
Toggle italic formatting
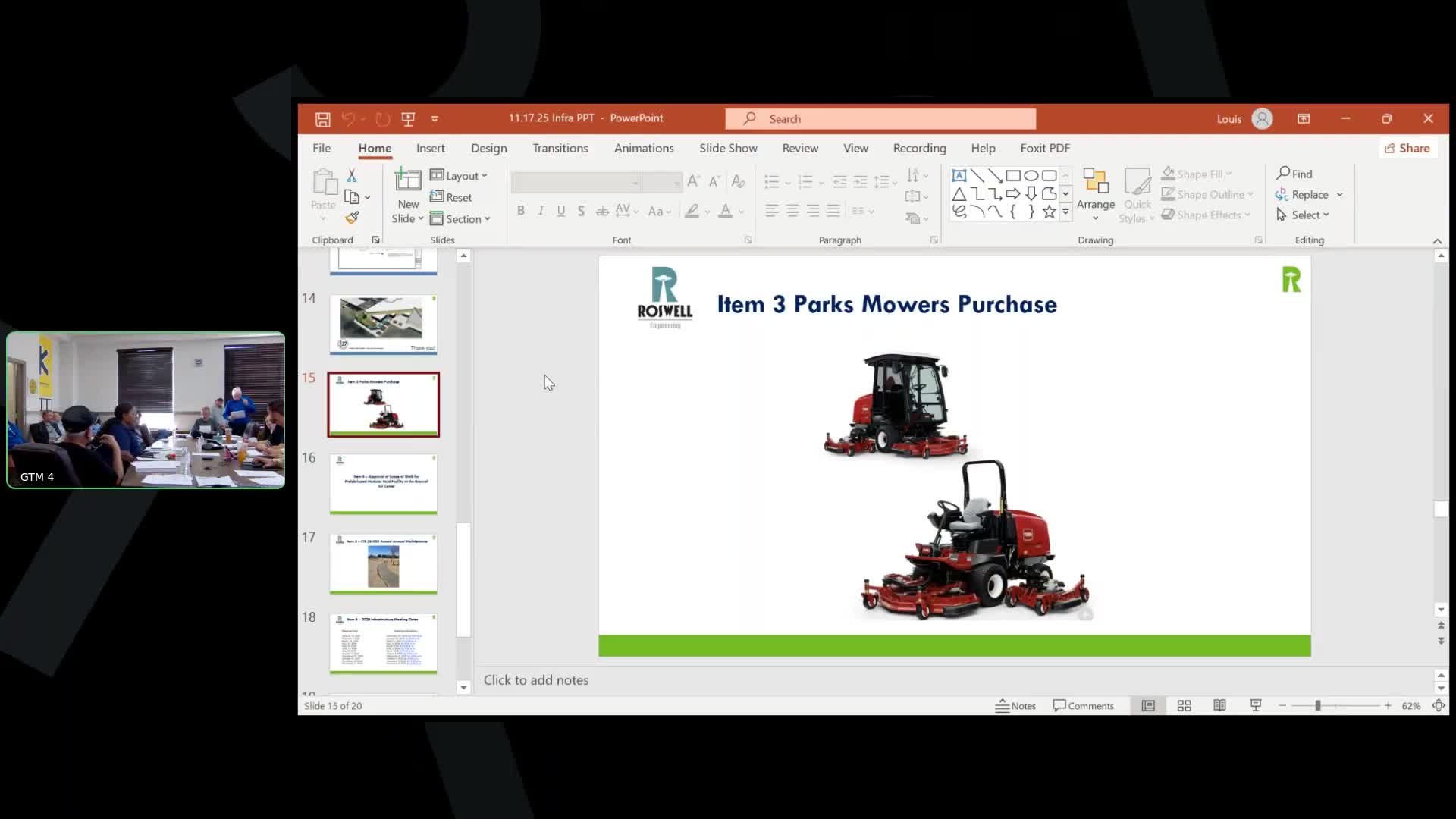541,211
